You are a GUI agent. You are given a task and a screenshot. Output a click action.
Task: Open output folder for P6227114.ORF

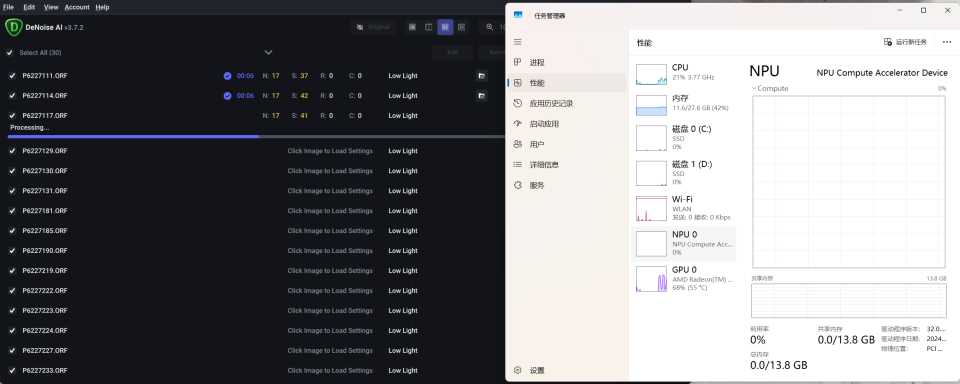482,96
